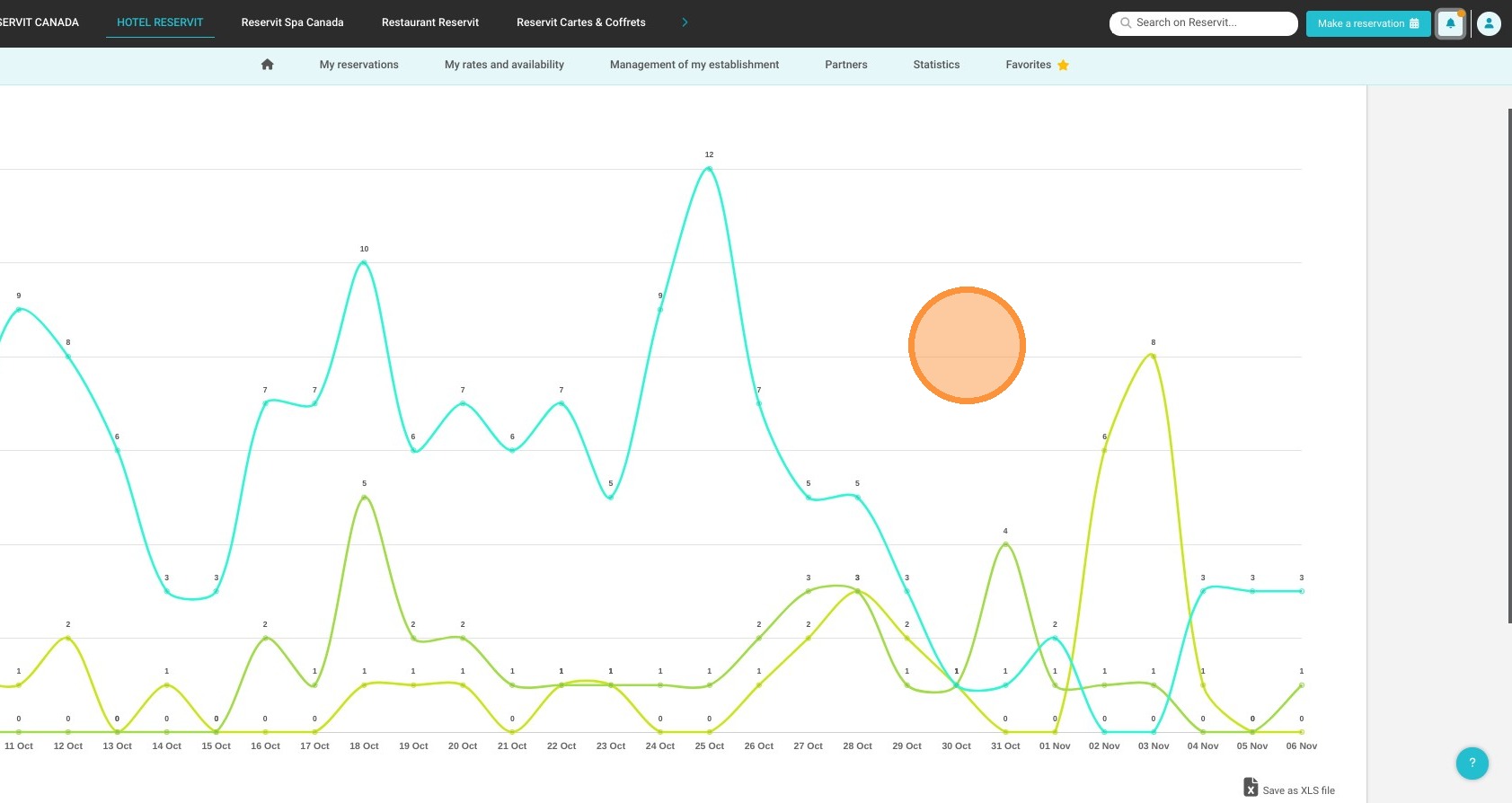Click the XLS file icon

1251,787
